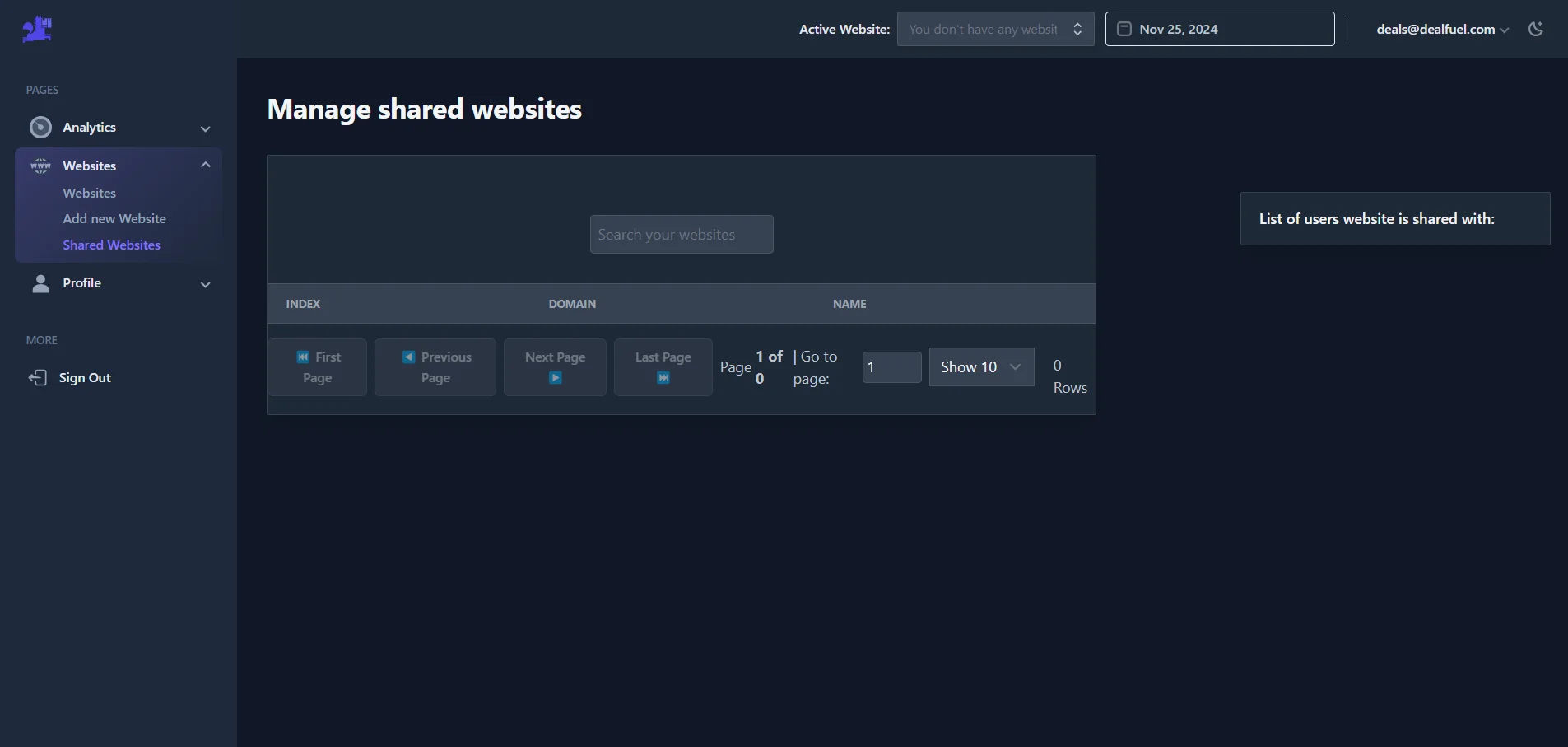
Task: Select Shared Websites in the sidebar
Action: (111, 245)
